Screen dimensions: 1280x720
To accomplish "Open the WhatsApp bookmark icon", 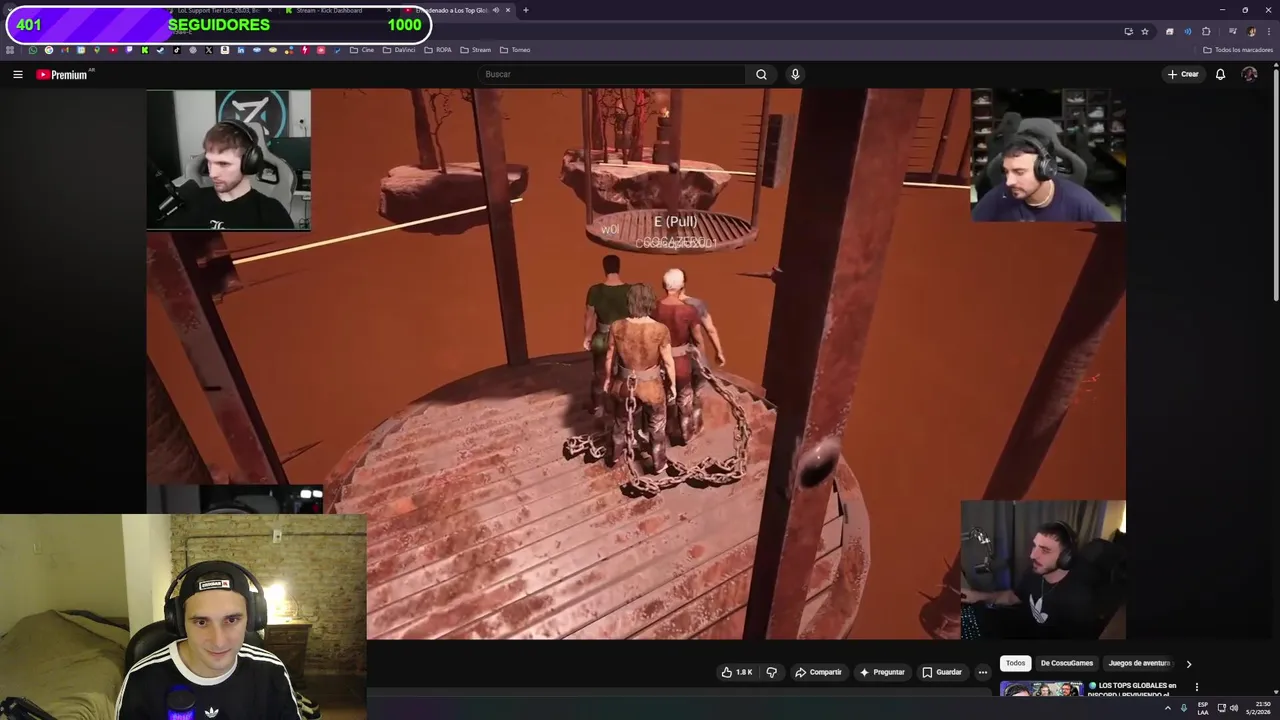I will 33,50.
